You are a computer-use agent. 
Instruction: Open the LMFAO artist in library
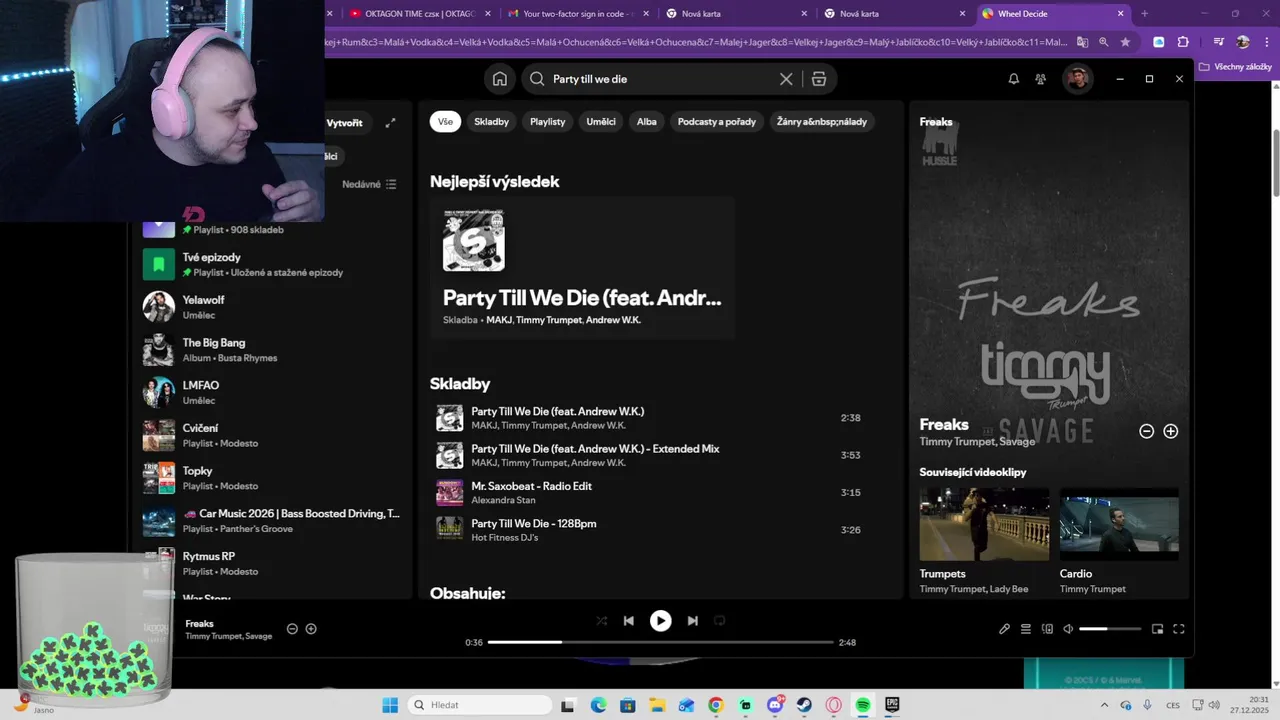pyautogui.click(x=272, y=392)
